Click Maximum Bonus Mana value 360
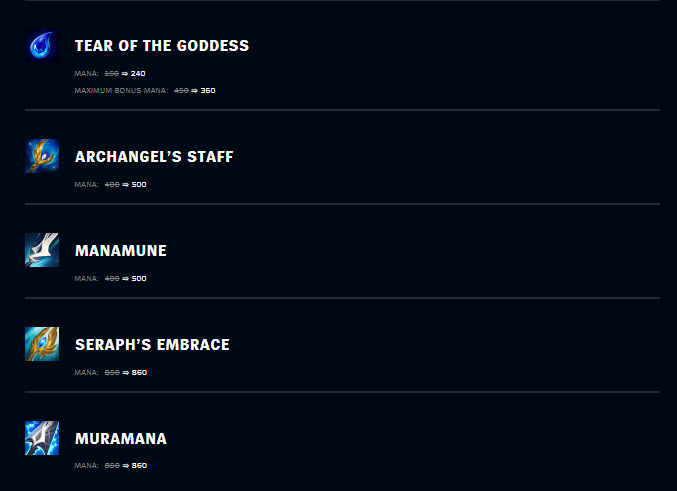The image size is (677, 491). (x=208, y=91)
